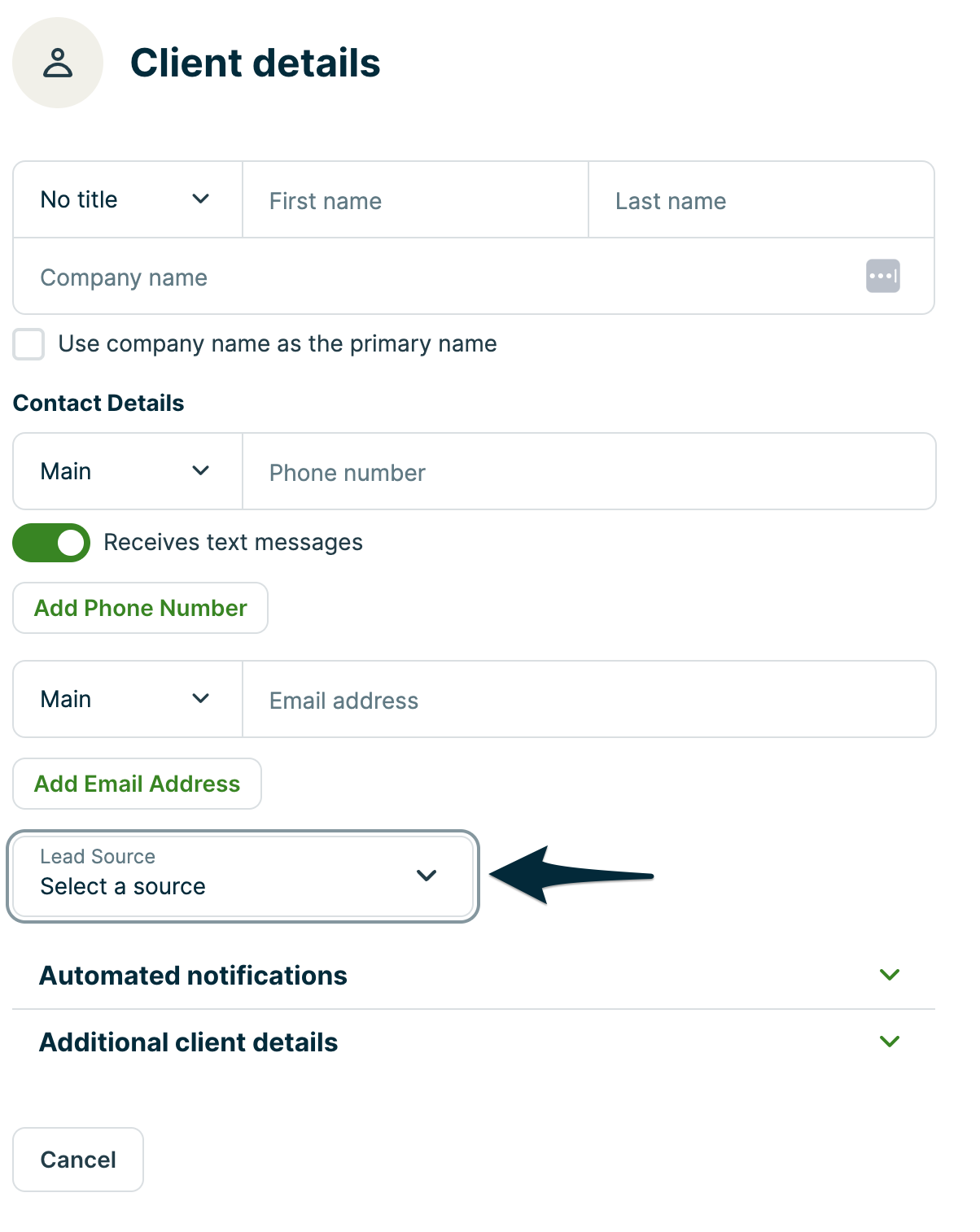Click the client profile avatar icon
Image resolution: width=980 pixels, height=1232 pixels.
(58, 63)
